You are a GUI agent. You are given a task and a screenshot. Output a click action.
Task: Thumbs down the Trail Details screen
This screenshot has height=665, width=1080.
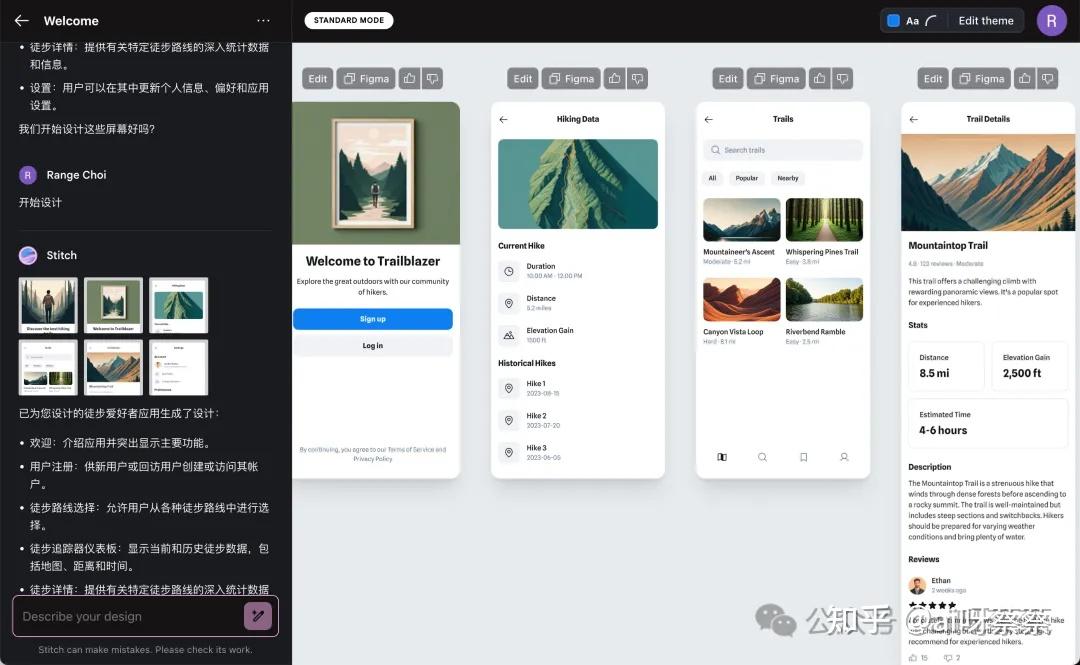tap(1047, 78)
